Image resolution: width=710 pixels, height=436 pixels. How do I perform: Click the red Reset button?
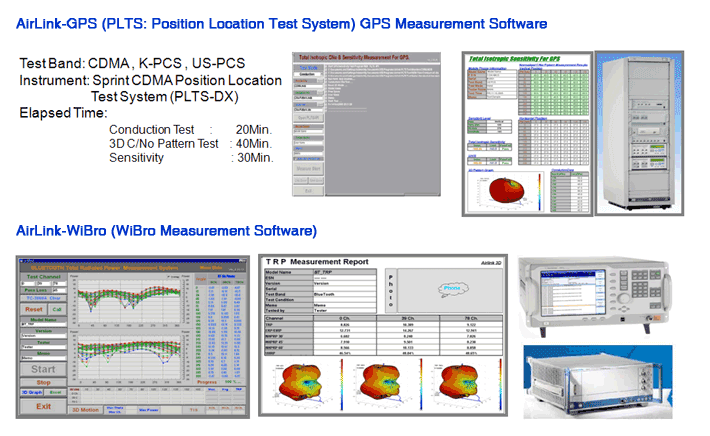click(x=34, y=309)
